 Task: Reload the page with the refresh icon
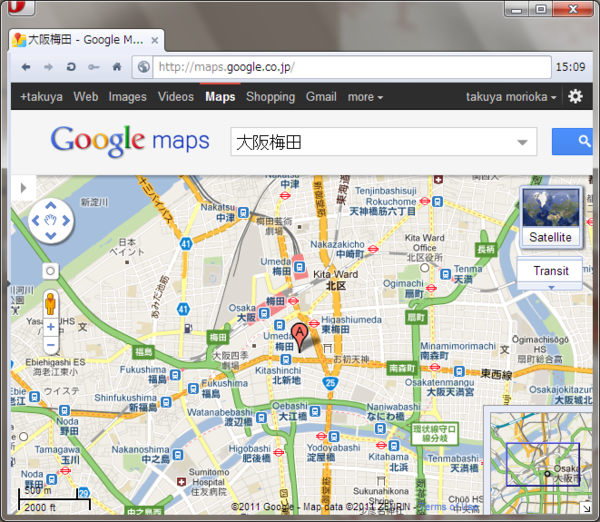pyautogui.click(x=71, y=67)
